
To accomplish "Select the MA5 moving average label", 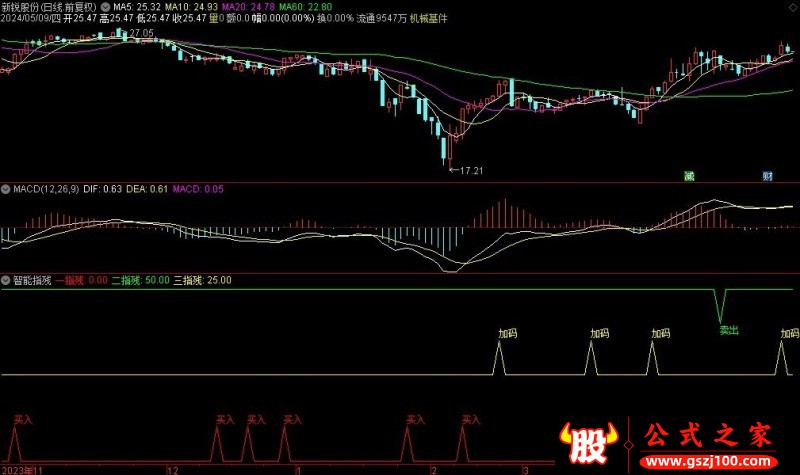I will (x=134, y=6).
